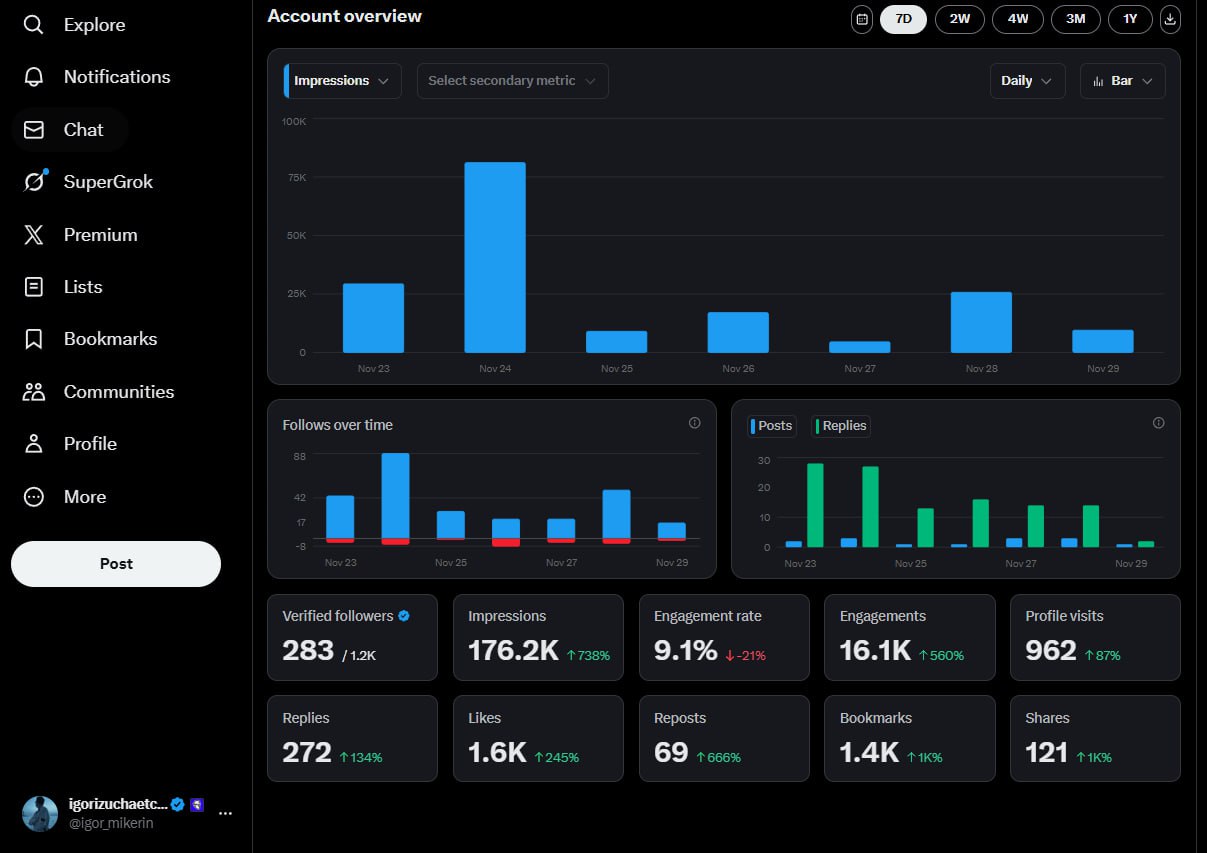Switch to the 1Y time range

(x=1130, y=19)
